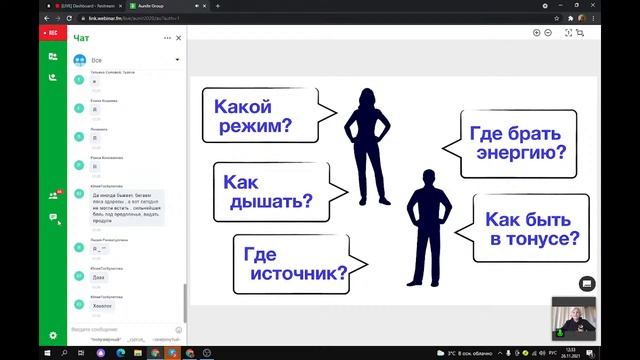Click the chat panel scrollbar
Viewport: 640px width, 360px height.
185,303
